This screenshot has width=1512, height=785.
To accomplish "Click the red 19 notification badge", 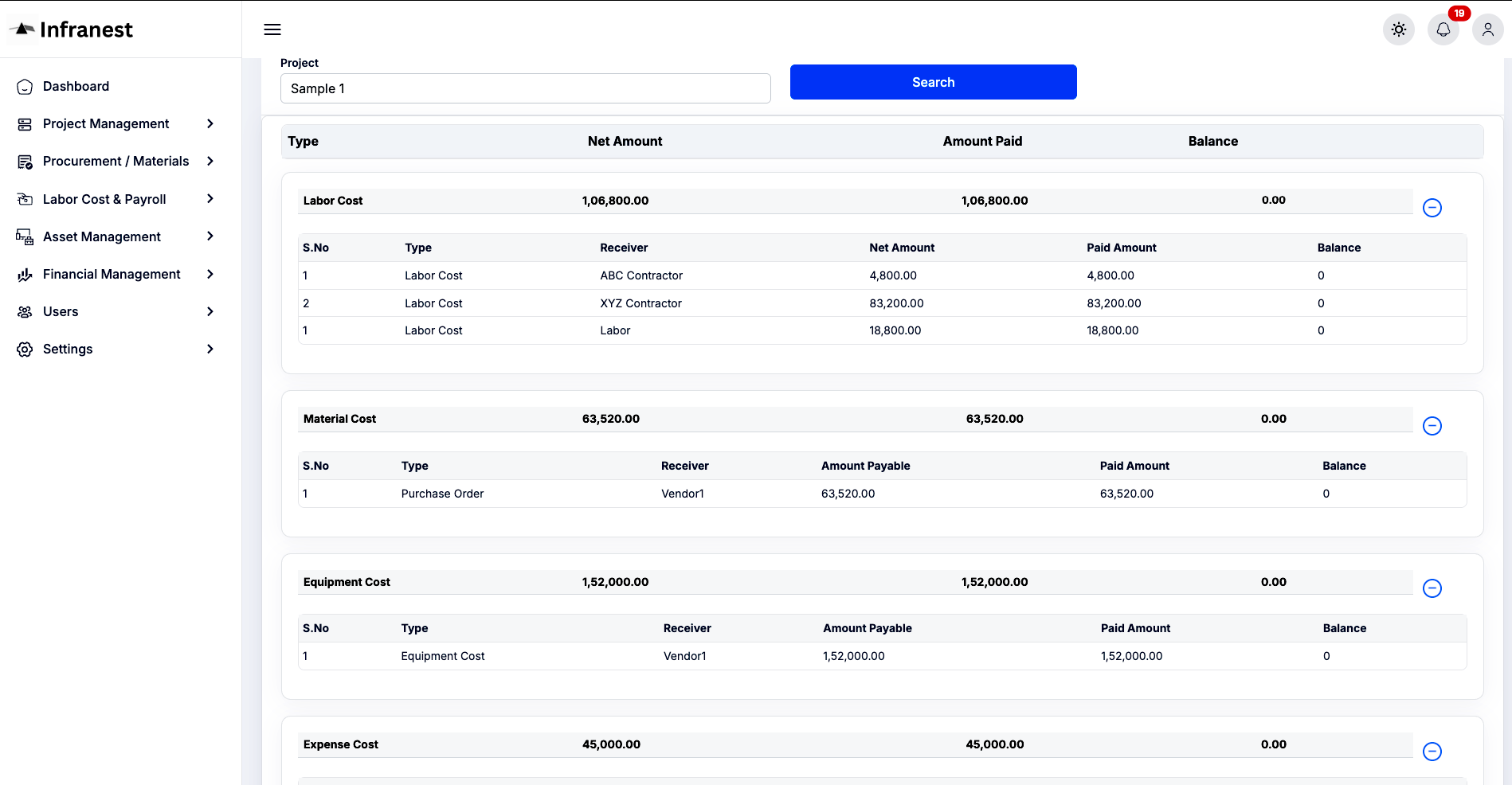I will pos(1459,13).
